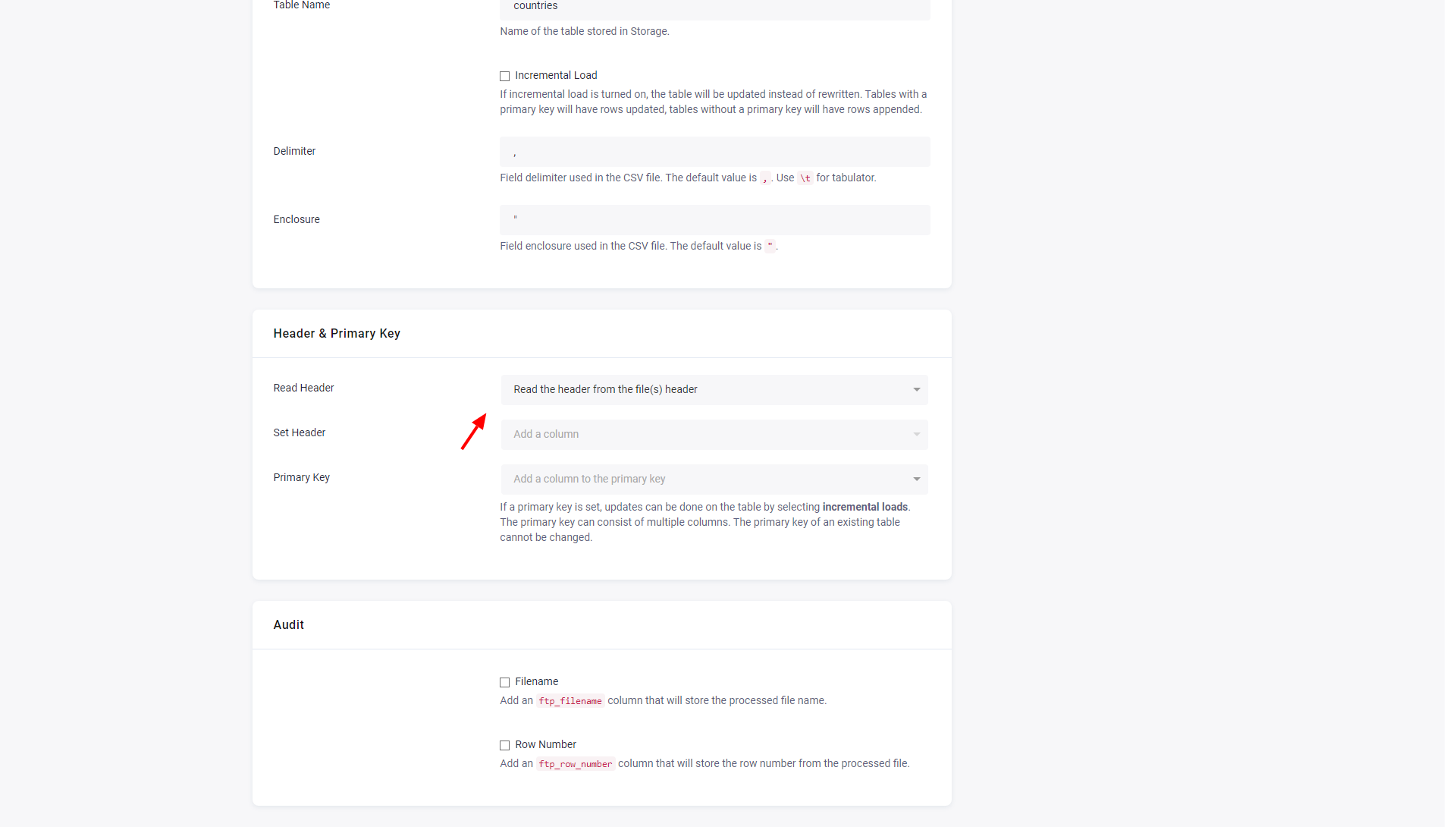Click the ftp_filename code text
This screenshot has width=1456, height=827.
click(x=570, y=701)
